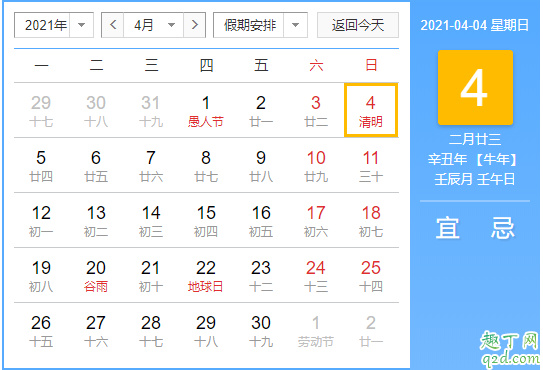Open the 4月 month dropdown
Screen dimensions: 543x370
pyautogui.click(x=153, y=25)
